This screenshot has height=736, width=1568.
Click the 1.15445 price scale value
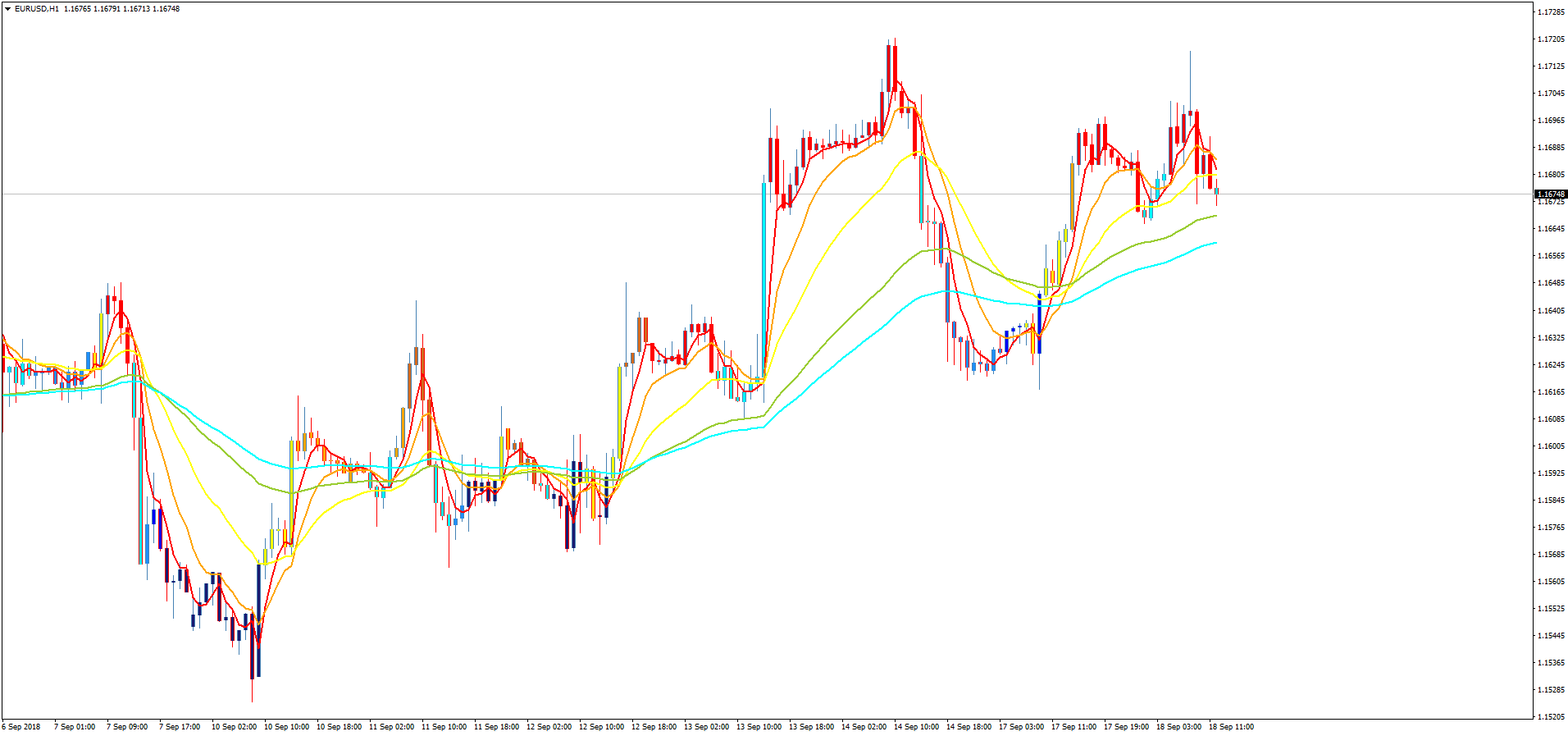[1551, 636]
